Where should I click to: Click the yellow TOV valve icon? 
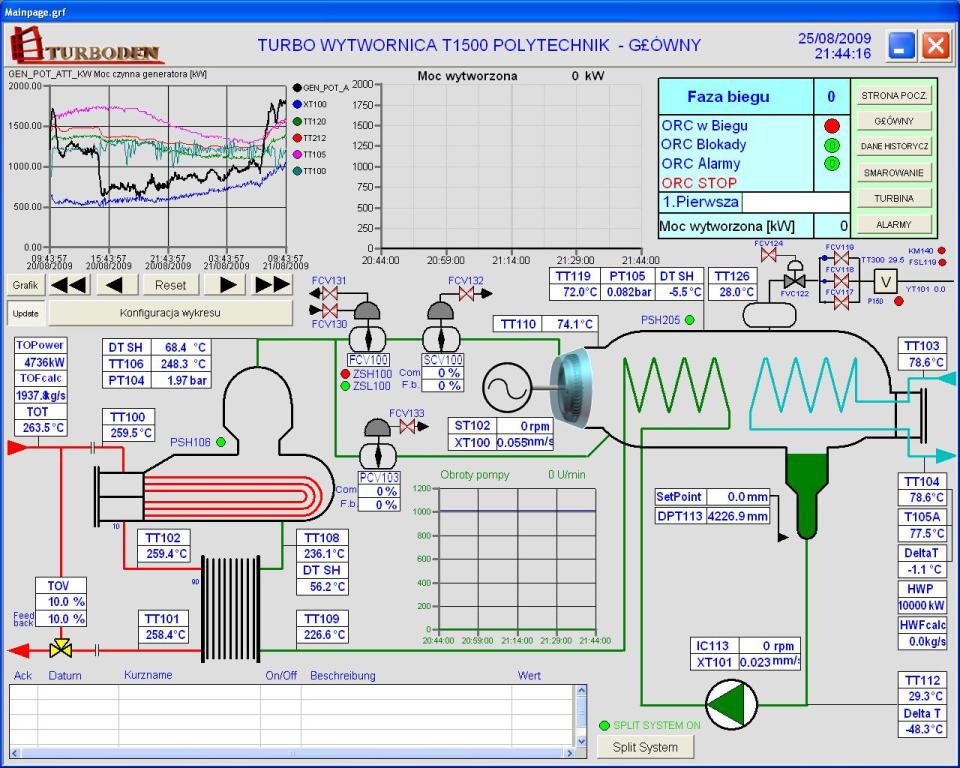click(x=61, y=650)
